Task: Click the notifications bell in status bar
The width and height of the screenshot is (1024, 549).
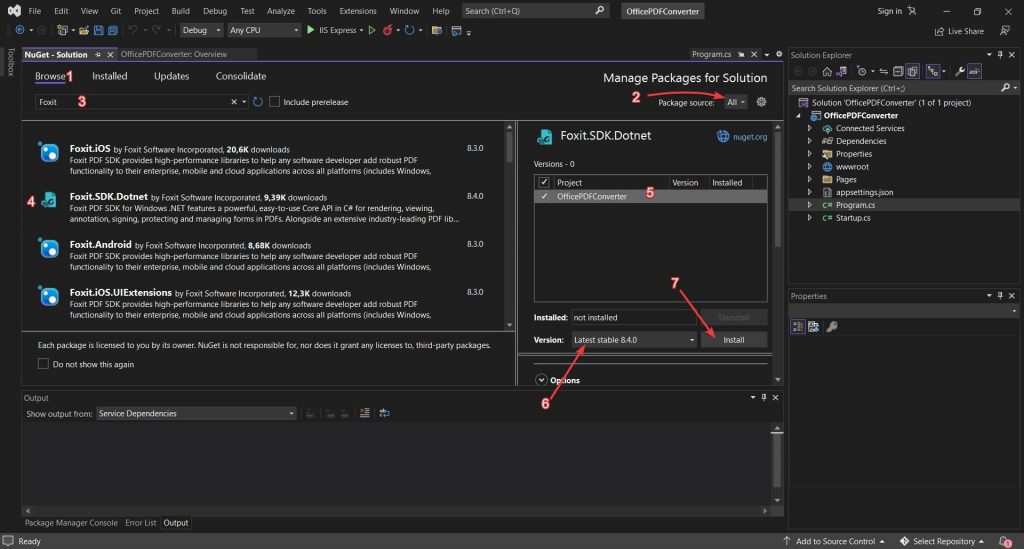Action: pos(1004,541)
